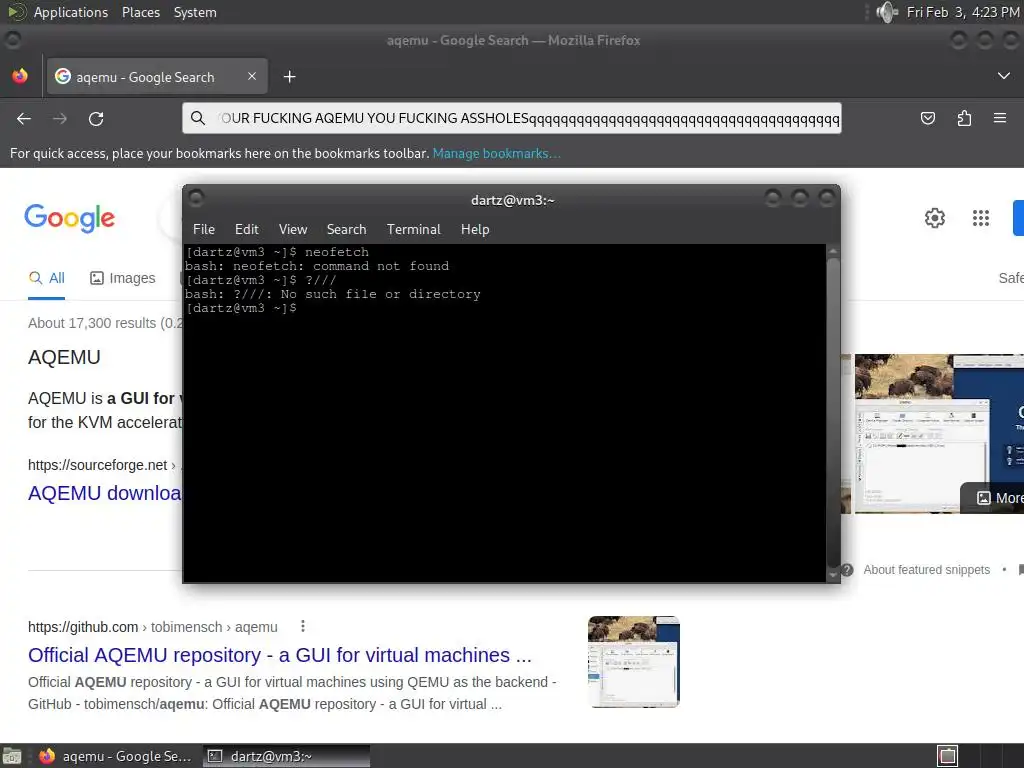The width and height of the screenshot is (1024, 768).
Task: Open the terminal Edit menu
Action: pyautogui.click(x=247, y=229)
